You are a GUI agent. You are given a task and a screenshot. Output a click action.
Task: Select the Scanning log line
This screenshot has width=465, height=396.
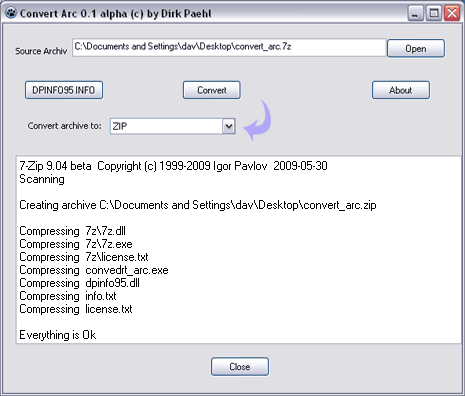coord(42,179)
